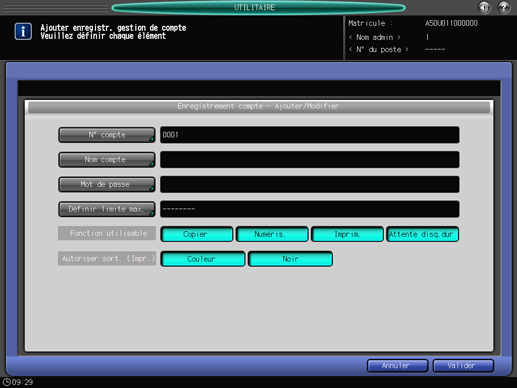The width and height of the screenshot is (517, 388).
Task: Click the UTILITAIRE title bar
Action: pyautogui.click(x=258, y=7)
